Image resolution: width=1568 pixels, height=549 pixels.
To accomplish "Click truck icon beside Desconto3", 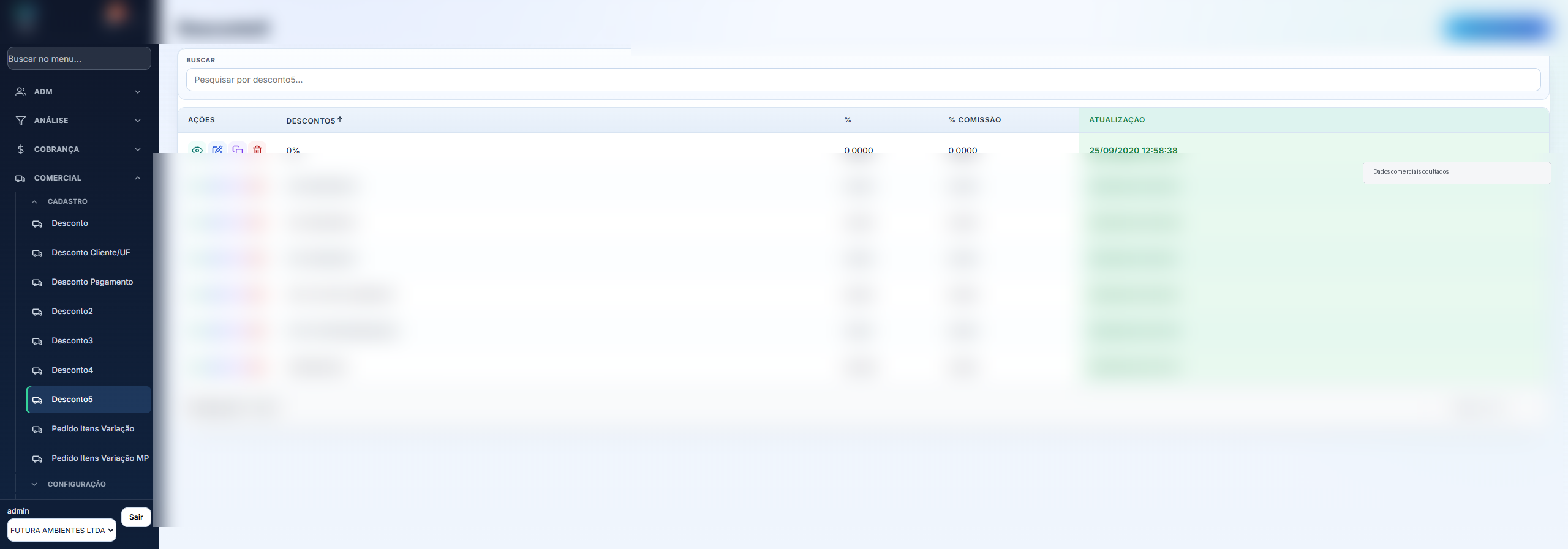I will coord(37,341).
